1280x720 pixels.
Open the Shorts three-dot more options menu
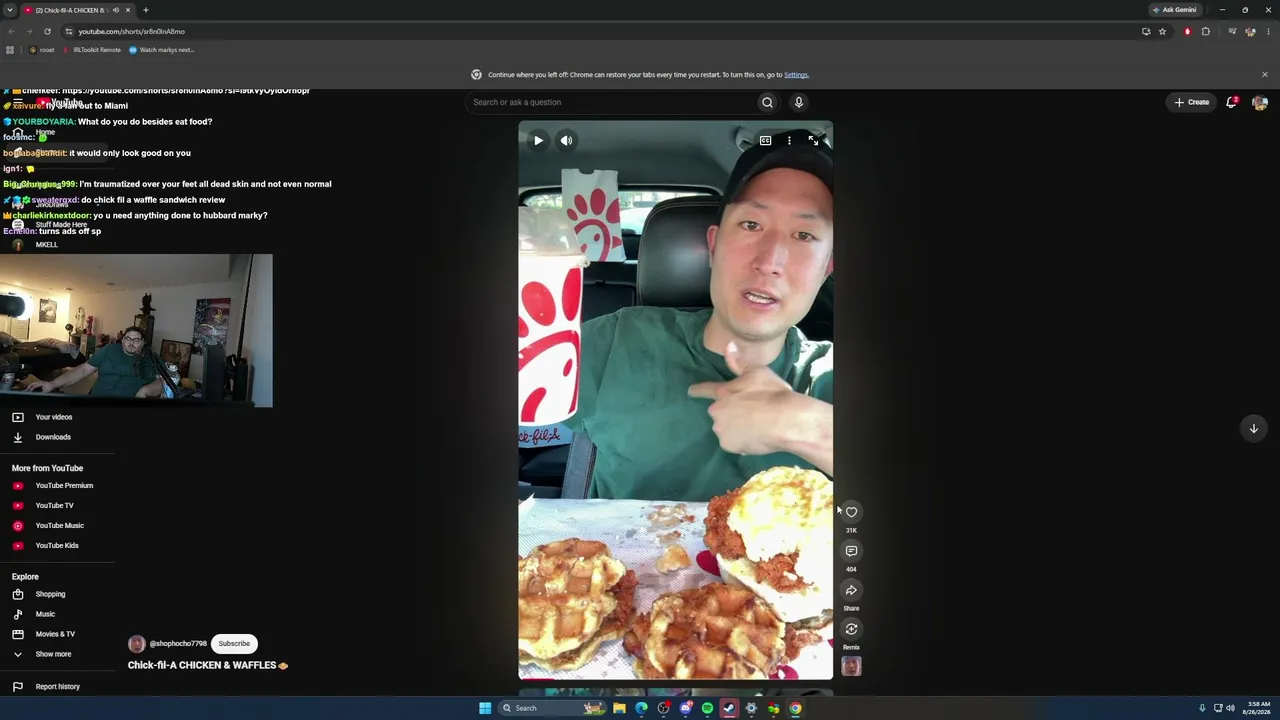[789, 141]
